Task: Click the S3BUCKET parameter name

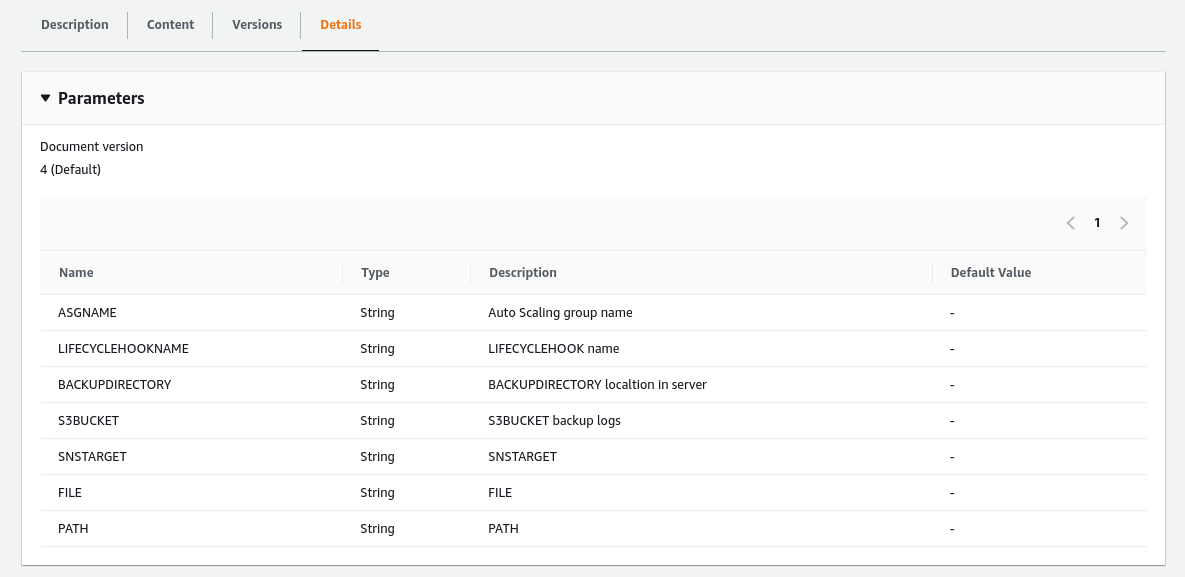Action: click(89, 421)
